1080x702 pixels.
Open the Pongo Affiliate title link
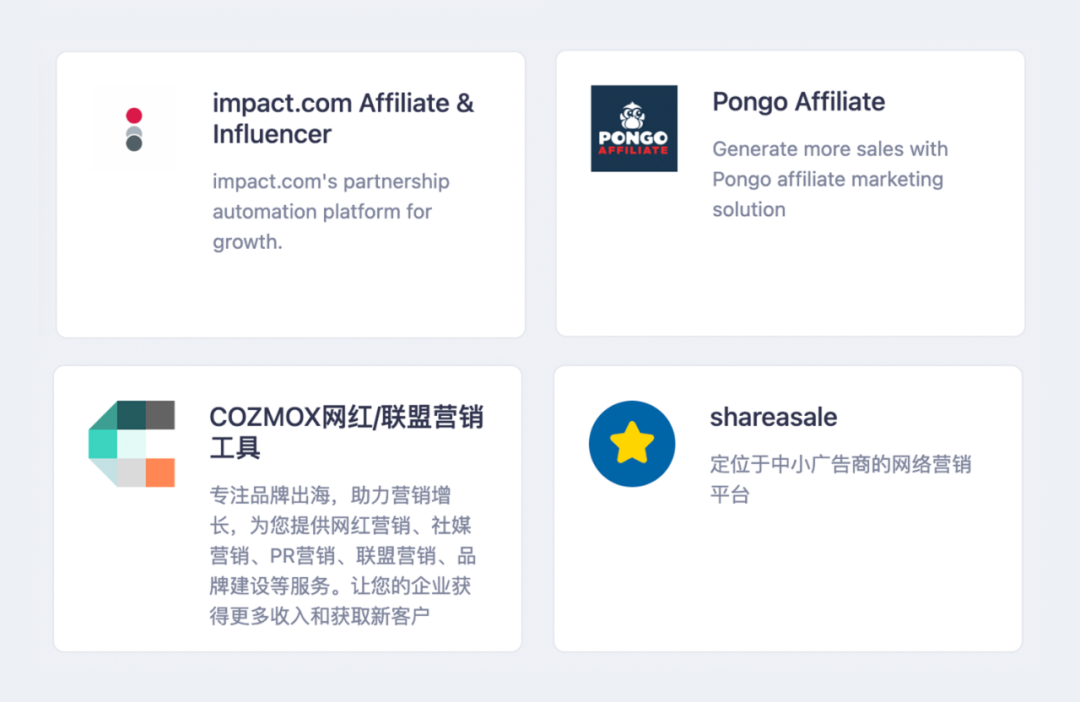[x=798, y=102]
